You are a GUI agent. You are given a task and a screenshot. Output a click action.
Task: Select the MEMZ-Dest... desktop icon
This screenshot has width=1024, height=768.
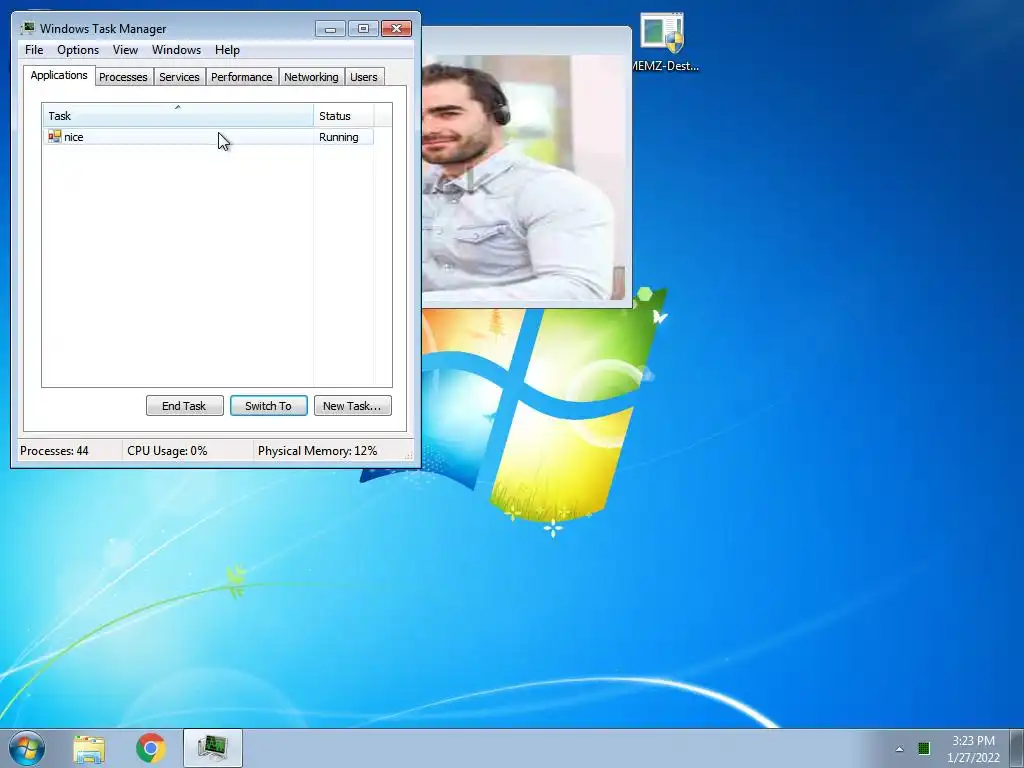[663, 42]
